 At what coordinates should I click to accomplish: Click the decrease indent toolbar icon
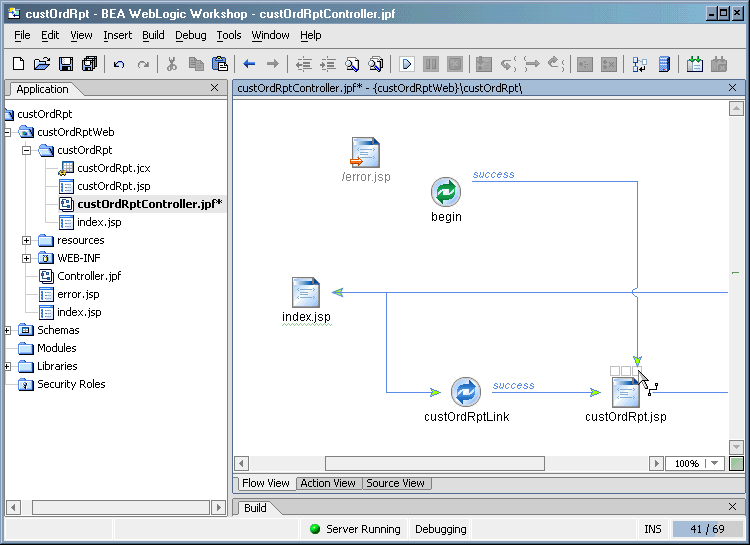[x=303, y=64]
